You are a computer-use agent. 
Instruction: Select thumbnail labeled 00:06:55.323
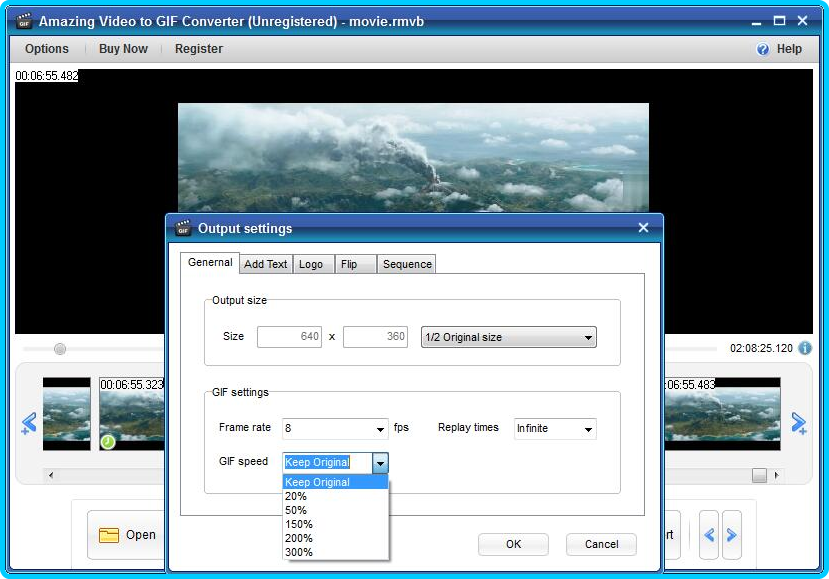click(x=132, y=414)
